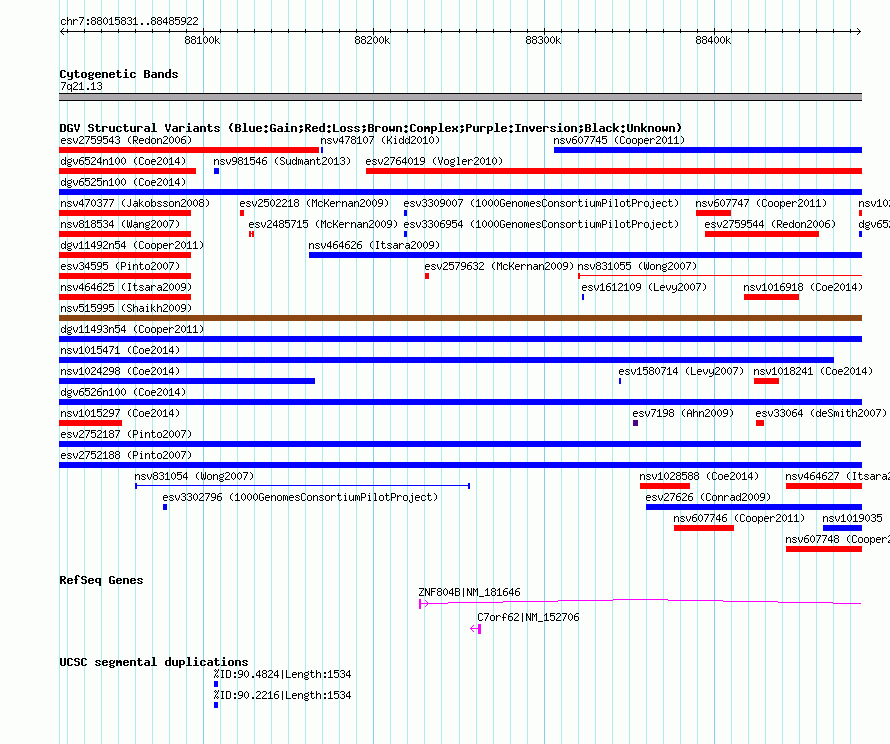Select dgv11492n54 (Cooper2011) label

132,245
